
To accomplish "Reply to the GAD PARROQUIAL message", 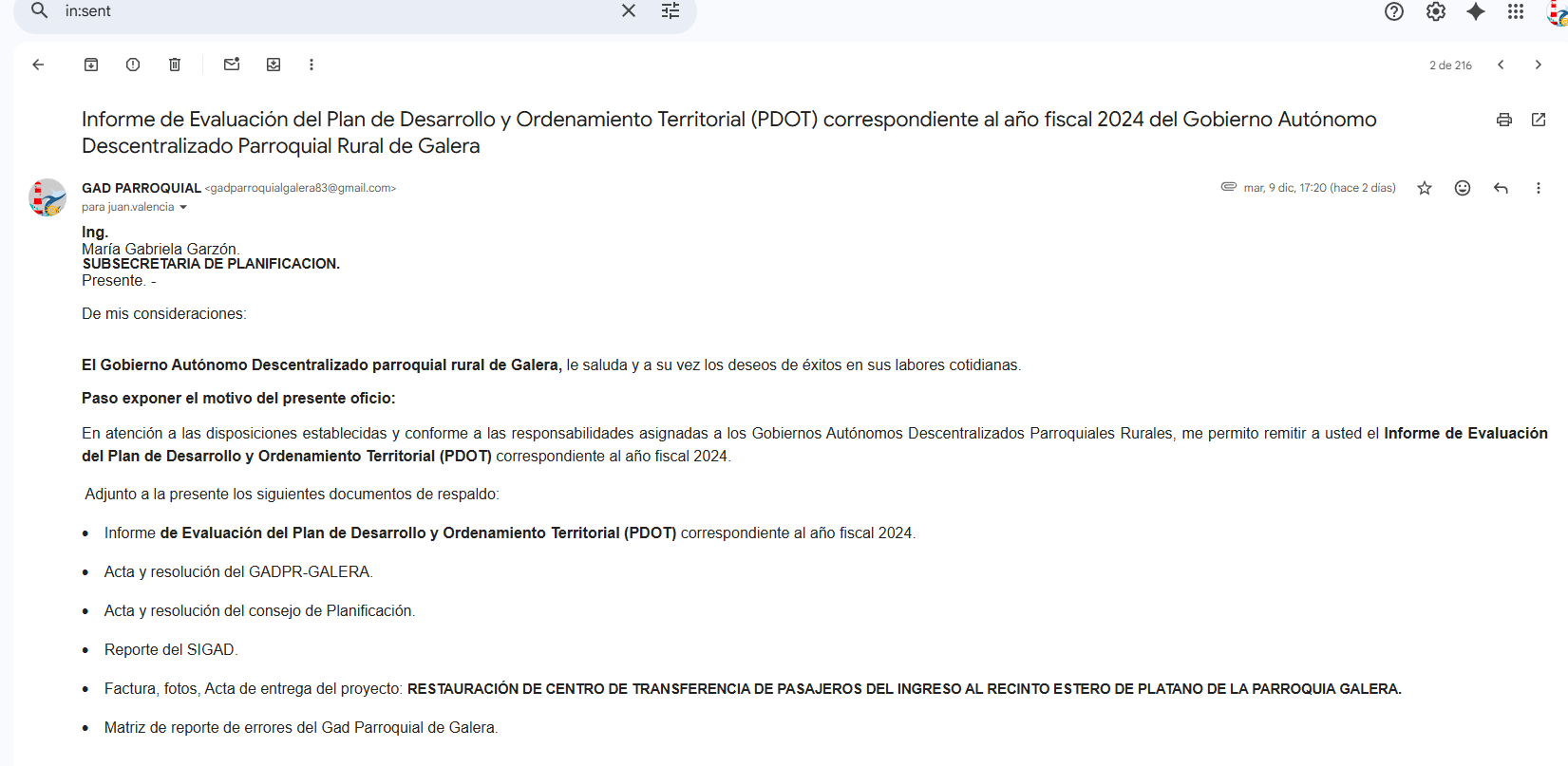I will (x=1501, y=188).
